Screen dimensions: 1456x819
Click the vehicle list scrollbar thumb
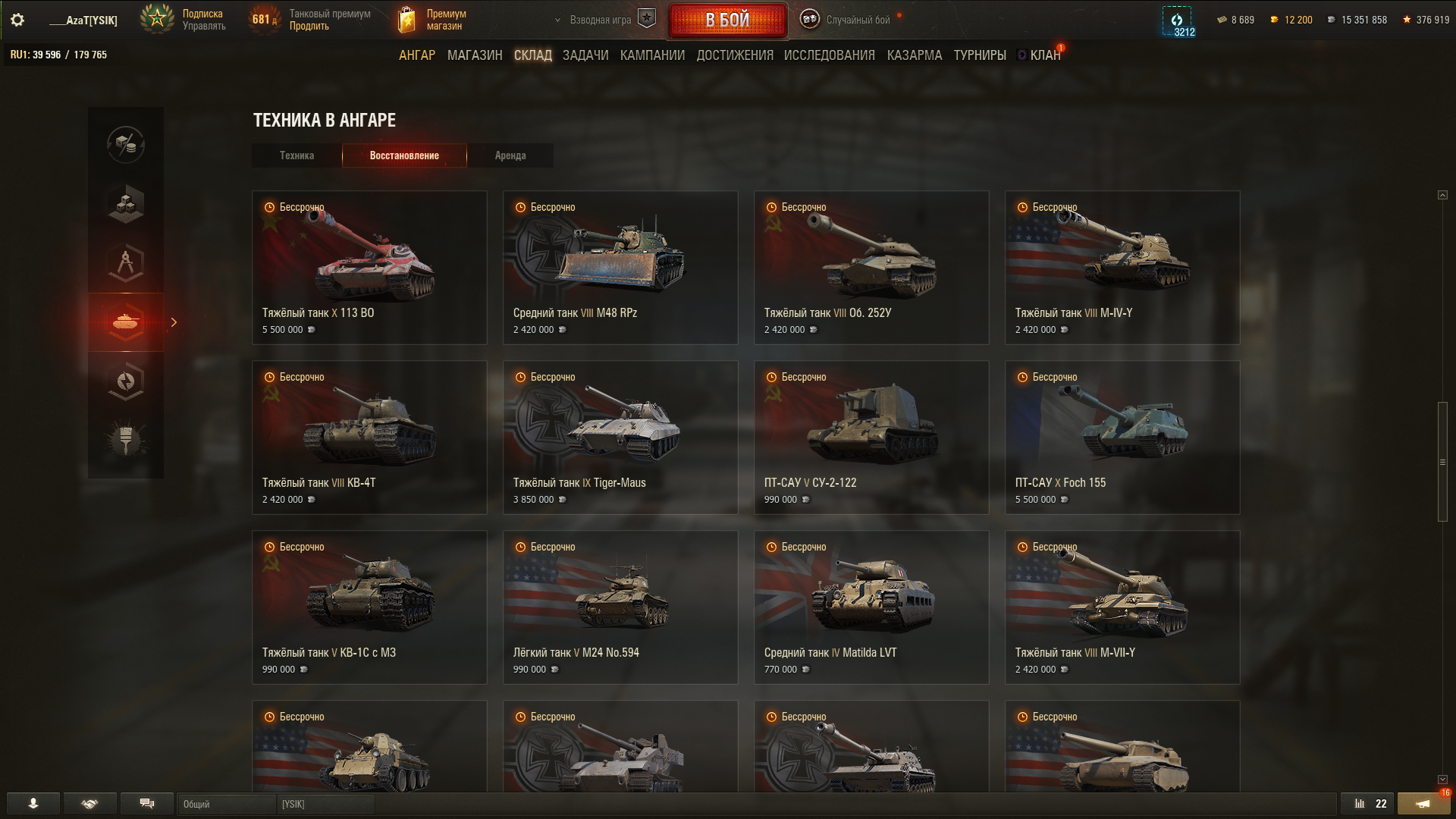point(1442,462)
